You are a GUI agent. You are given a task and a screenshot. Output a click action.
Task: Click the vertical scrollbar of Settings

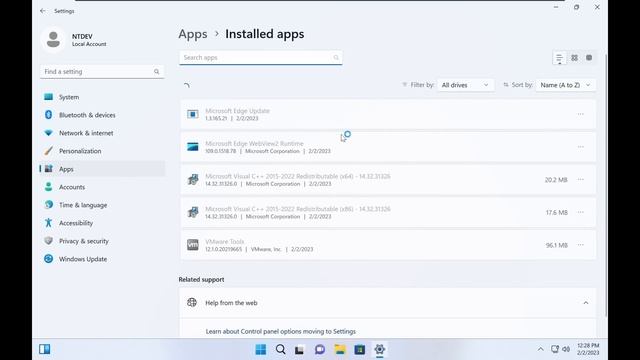[605, 184]
